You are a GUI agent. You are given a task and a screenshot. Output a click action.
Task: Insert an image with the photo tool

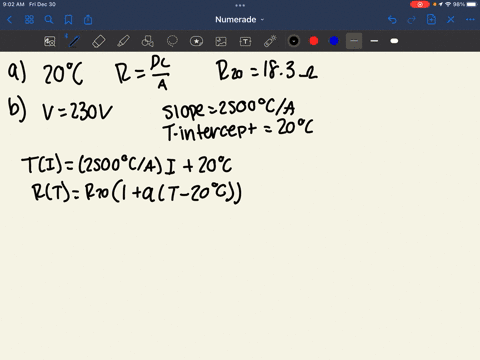[x=221, y=41]
